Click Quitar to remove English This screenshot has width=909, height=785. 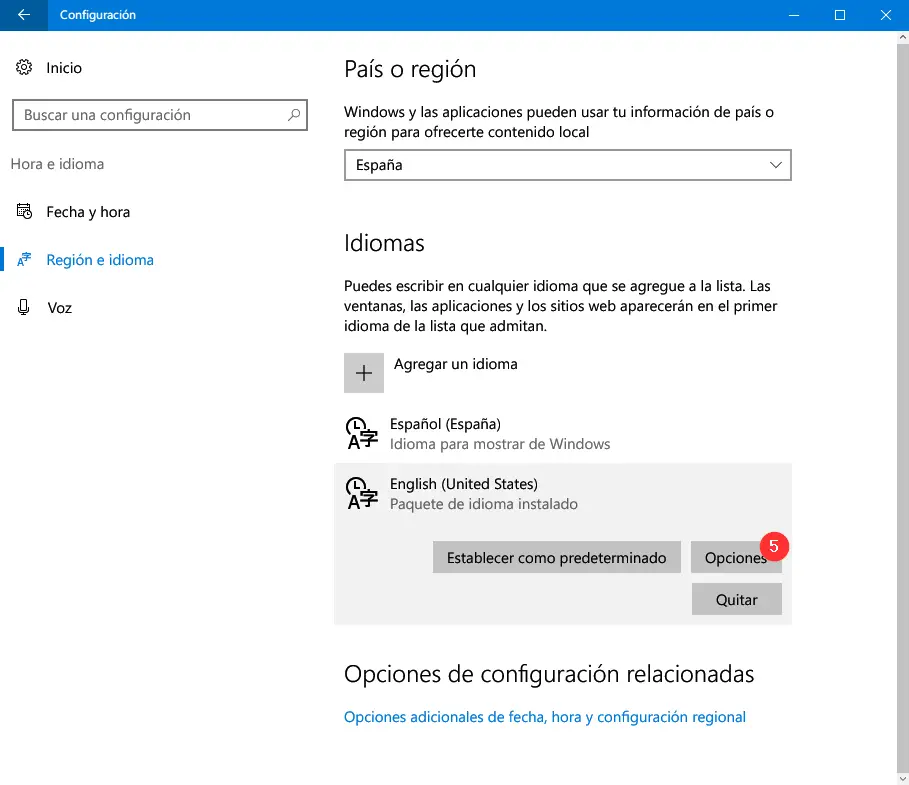[x=736, y=599]
